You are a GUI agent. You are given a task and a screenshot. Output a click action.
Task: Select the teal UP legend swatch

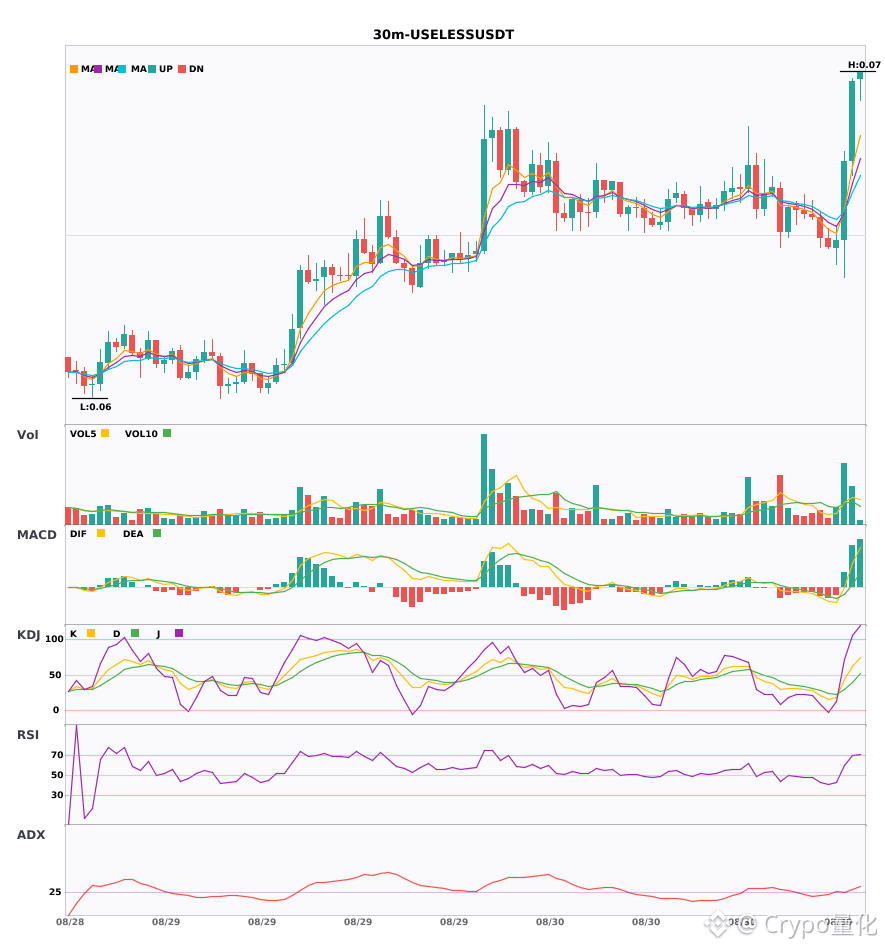coord(152,69)
